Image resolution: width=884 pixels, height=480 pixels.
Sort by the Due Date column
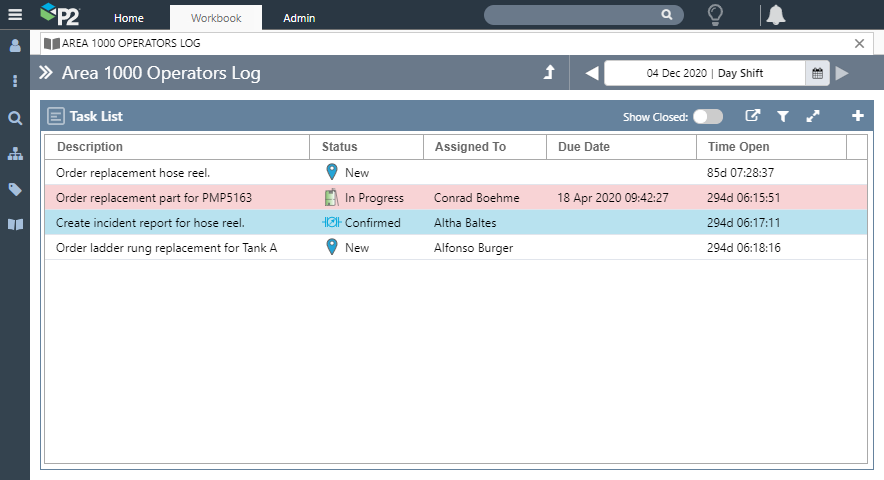584,147
